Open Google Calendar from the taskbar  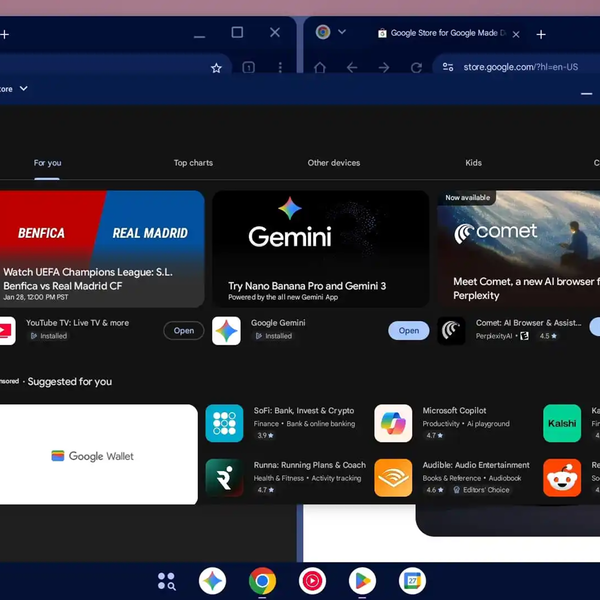point(412,580)
